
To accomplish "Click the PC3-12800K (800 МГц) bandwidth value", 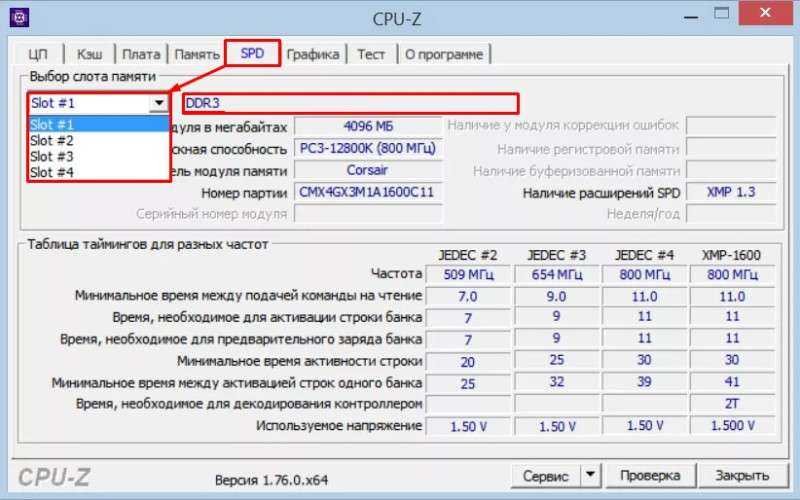I will [368, 148].
